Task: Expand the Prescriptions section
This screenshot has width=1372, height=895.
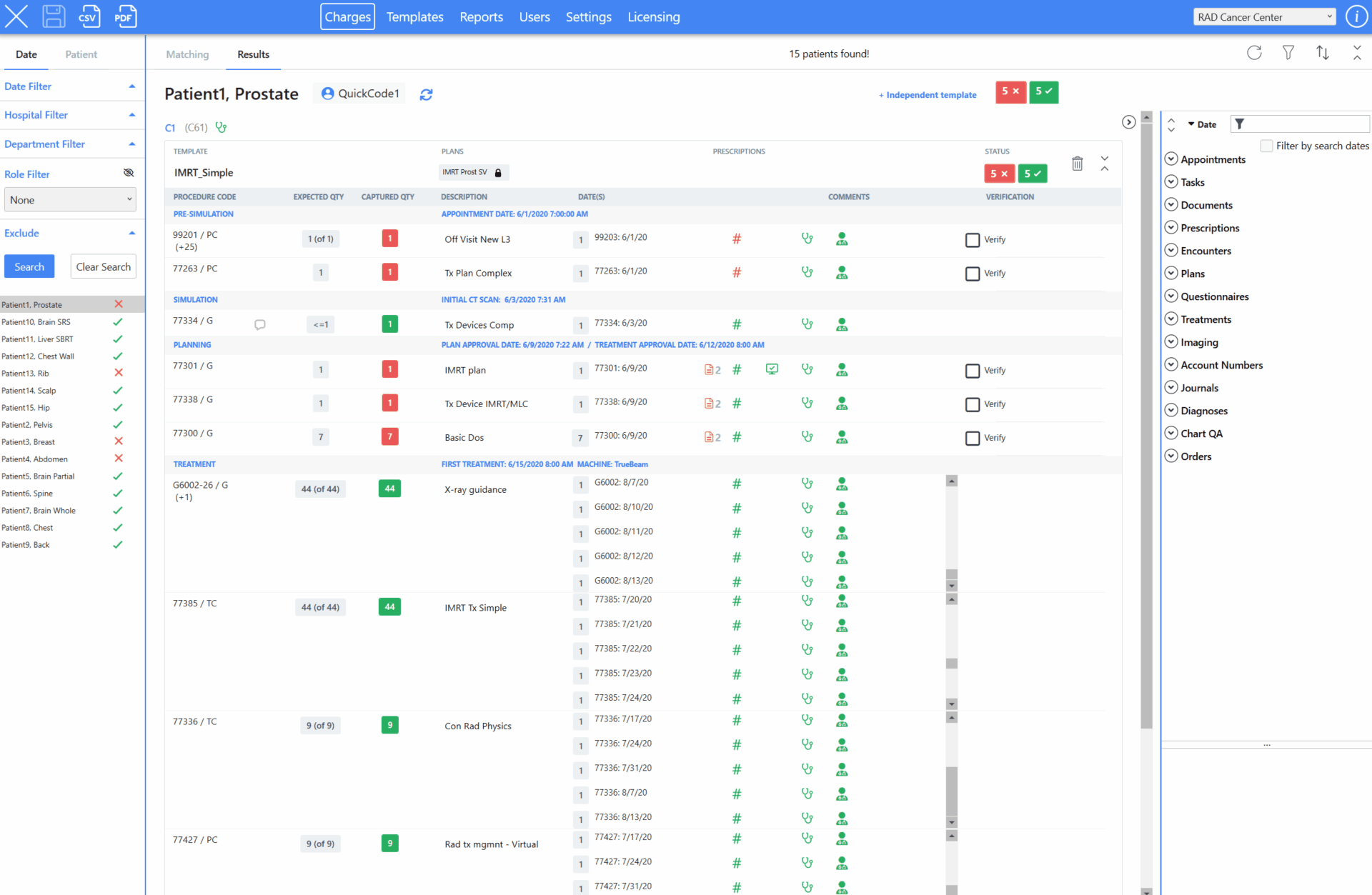Action: pyautogui.click(x=1171, y=227)
